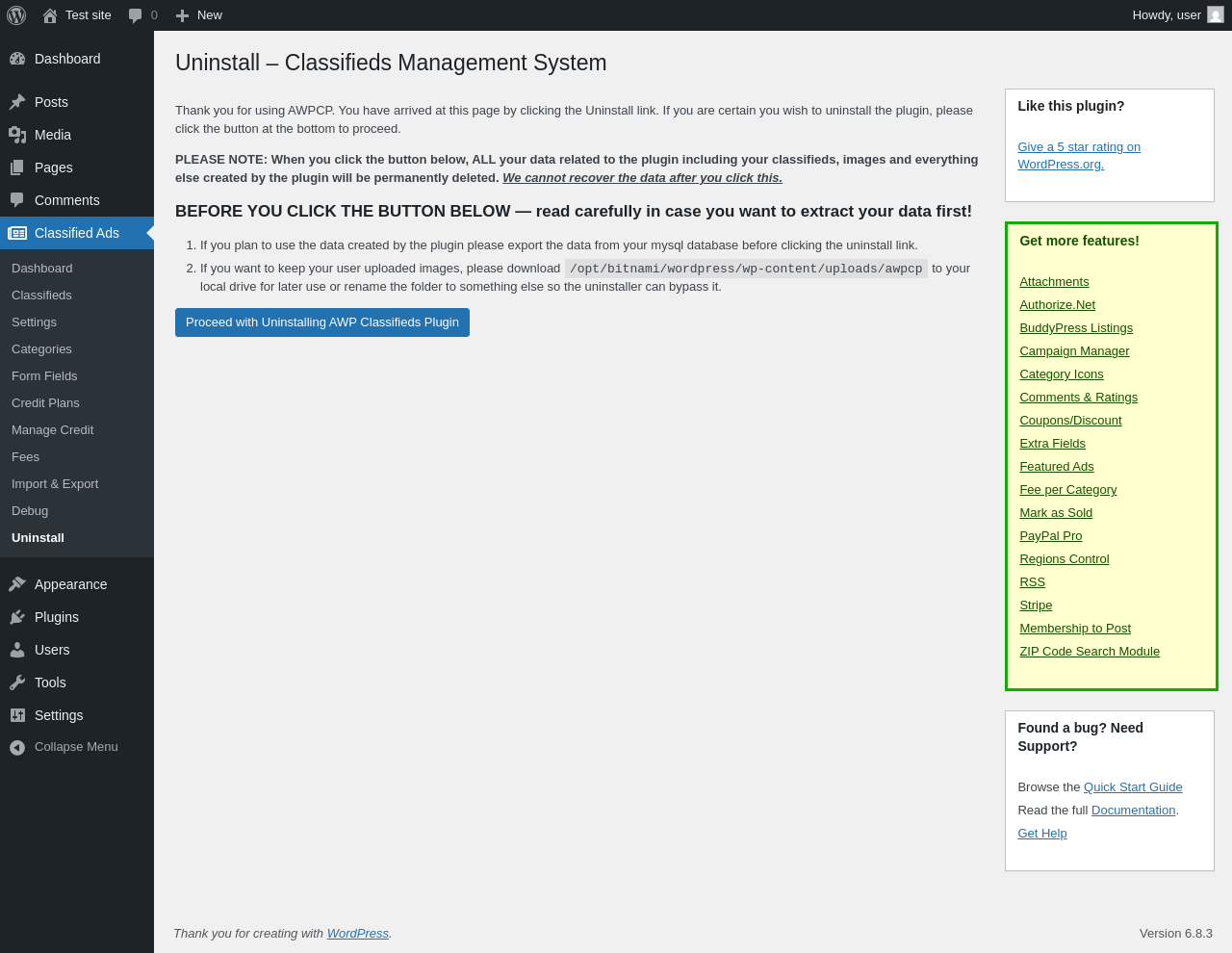Open Classified Ads Settings submenu item

(77, 322)
